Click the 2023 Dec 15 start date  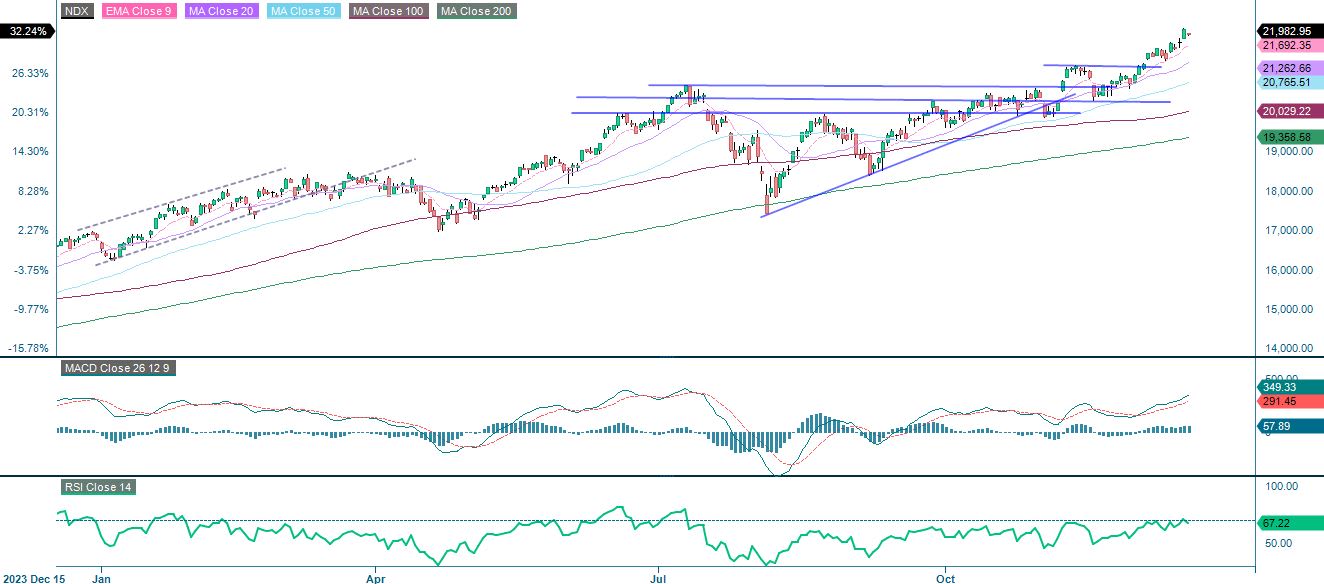click(36, 578)
